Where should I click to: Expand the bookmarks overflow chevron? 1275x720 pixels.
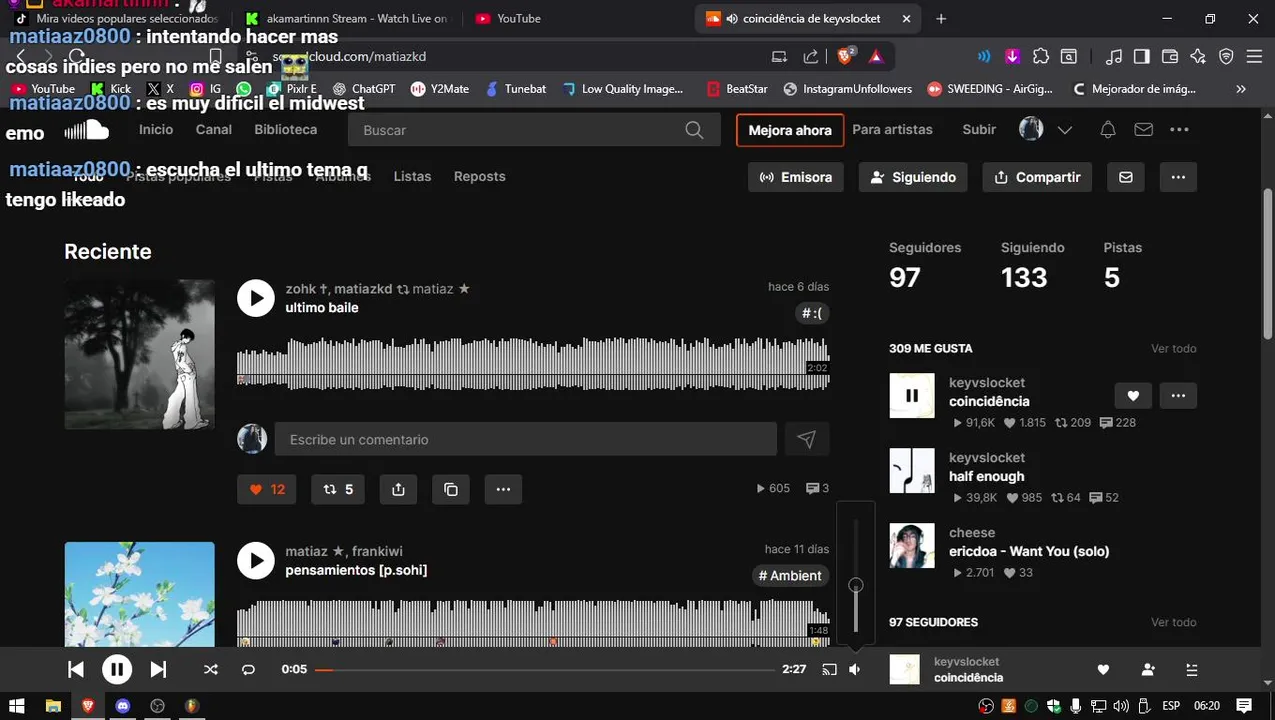click(1241, 89)
